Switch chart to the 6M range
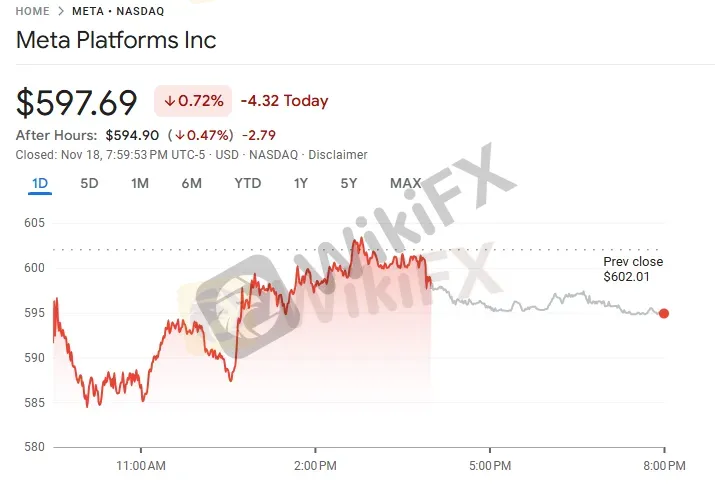Image resolution: width=715 pixels, height=488 pixels. point(191,183)
